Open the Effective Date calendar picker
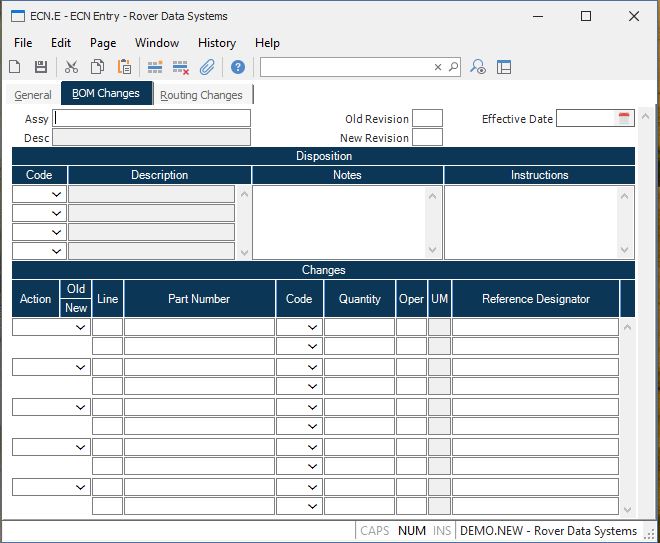 pos(624,118)
